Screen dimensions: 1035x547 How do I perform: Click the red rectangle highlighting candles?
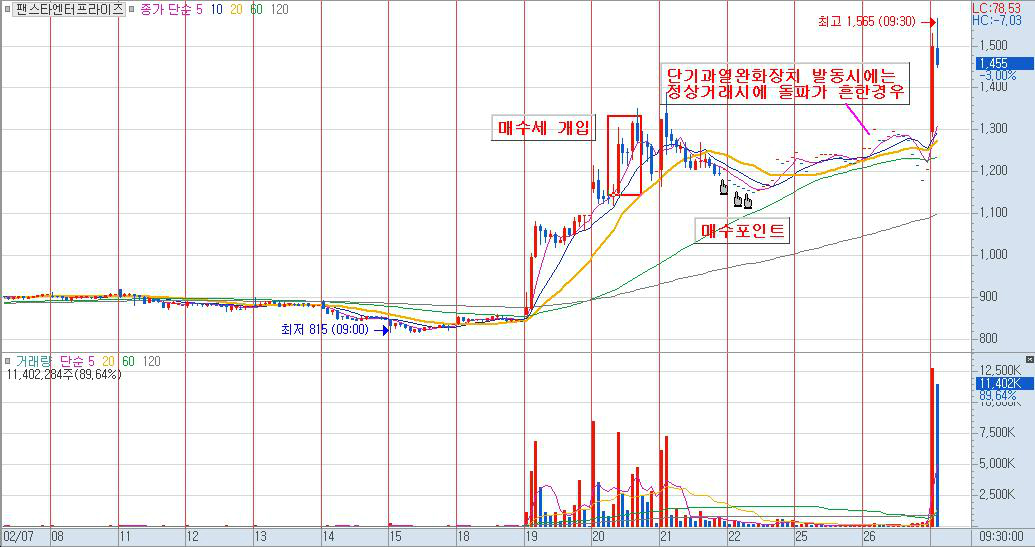[624, 154]
